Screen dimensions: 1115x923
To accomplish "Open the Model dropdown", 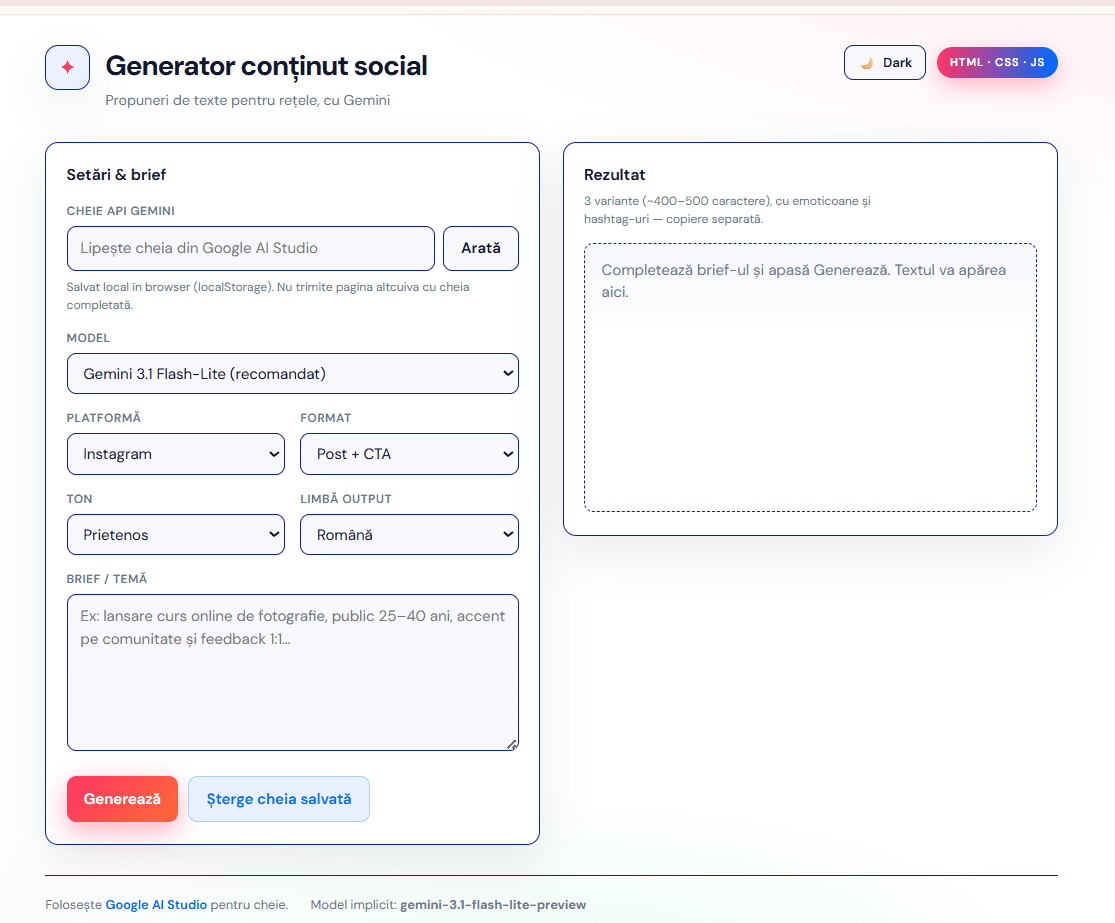I will [292, 374].
